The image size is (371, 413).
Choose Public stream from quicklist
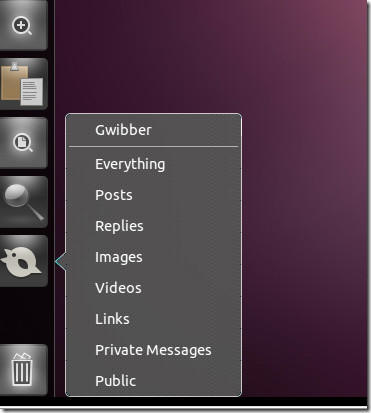116,381
